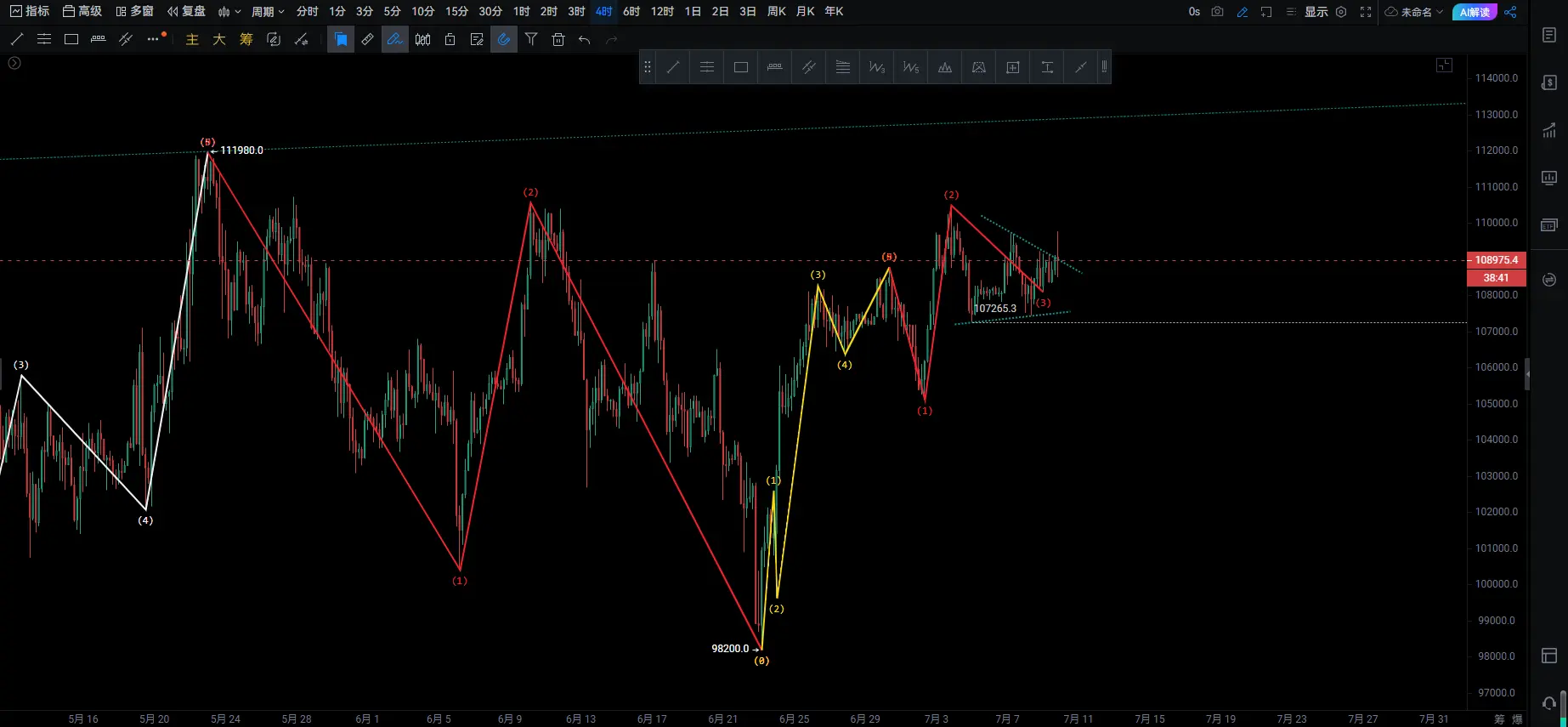The width and height of the screenshot is (1568, 727).
Task: Switch to the 周K timeframe
Action: tap(777, 11)
